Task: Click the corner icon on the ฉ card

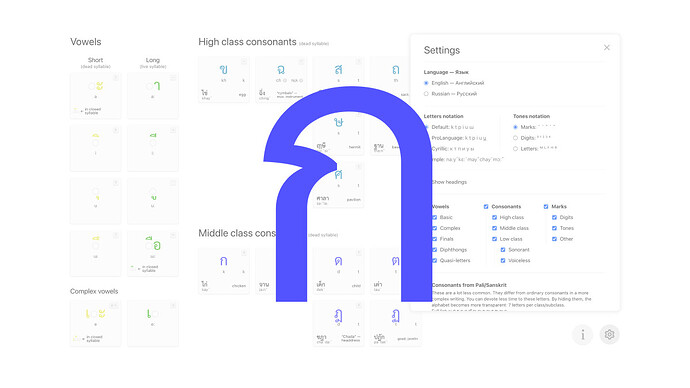Action: pos(301,62)
